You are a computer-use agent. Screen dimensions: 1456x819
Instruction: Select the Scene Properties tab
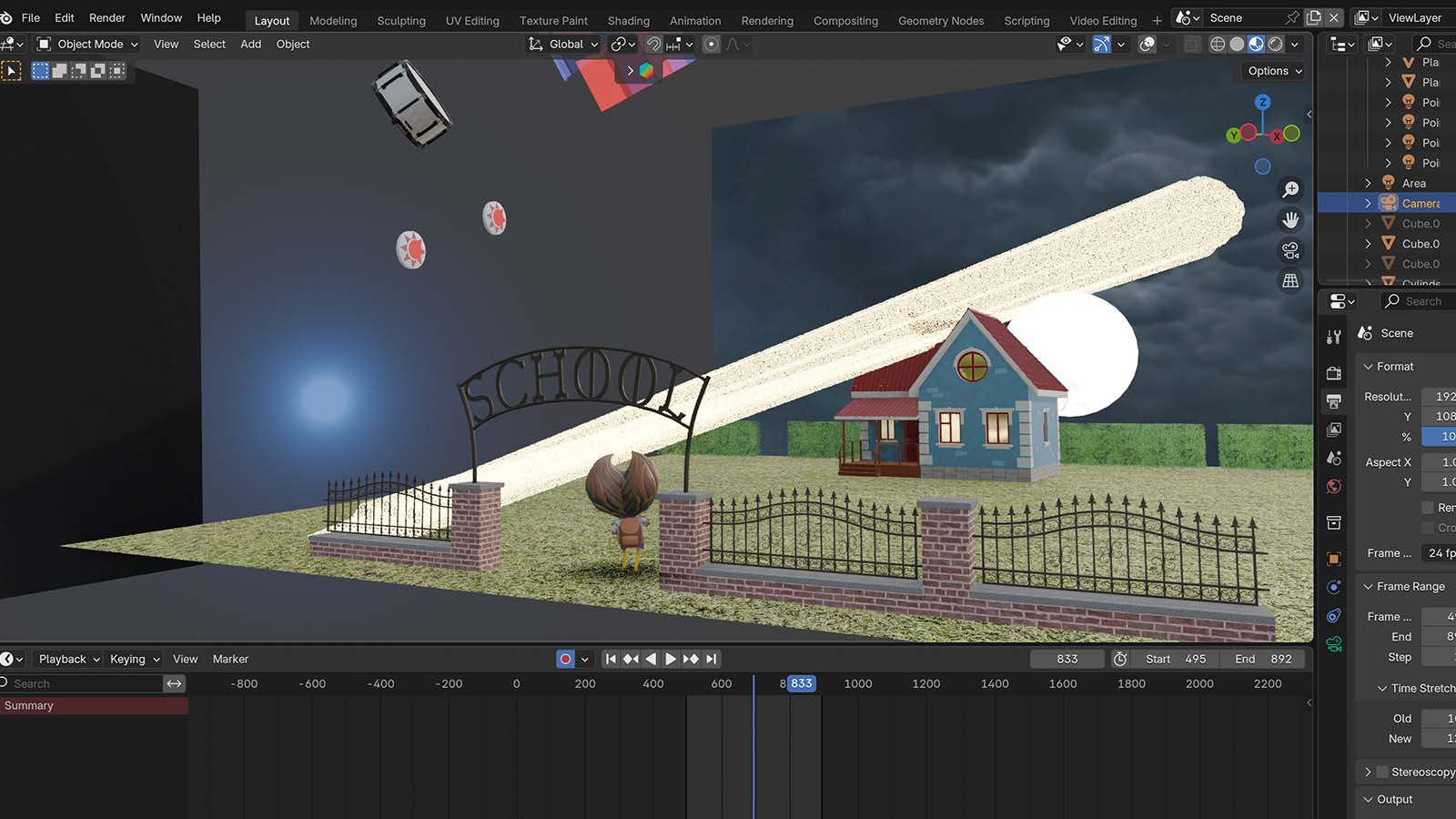point(1333,458)
